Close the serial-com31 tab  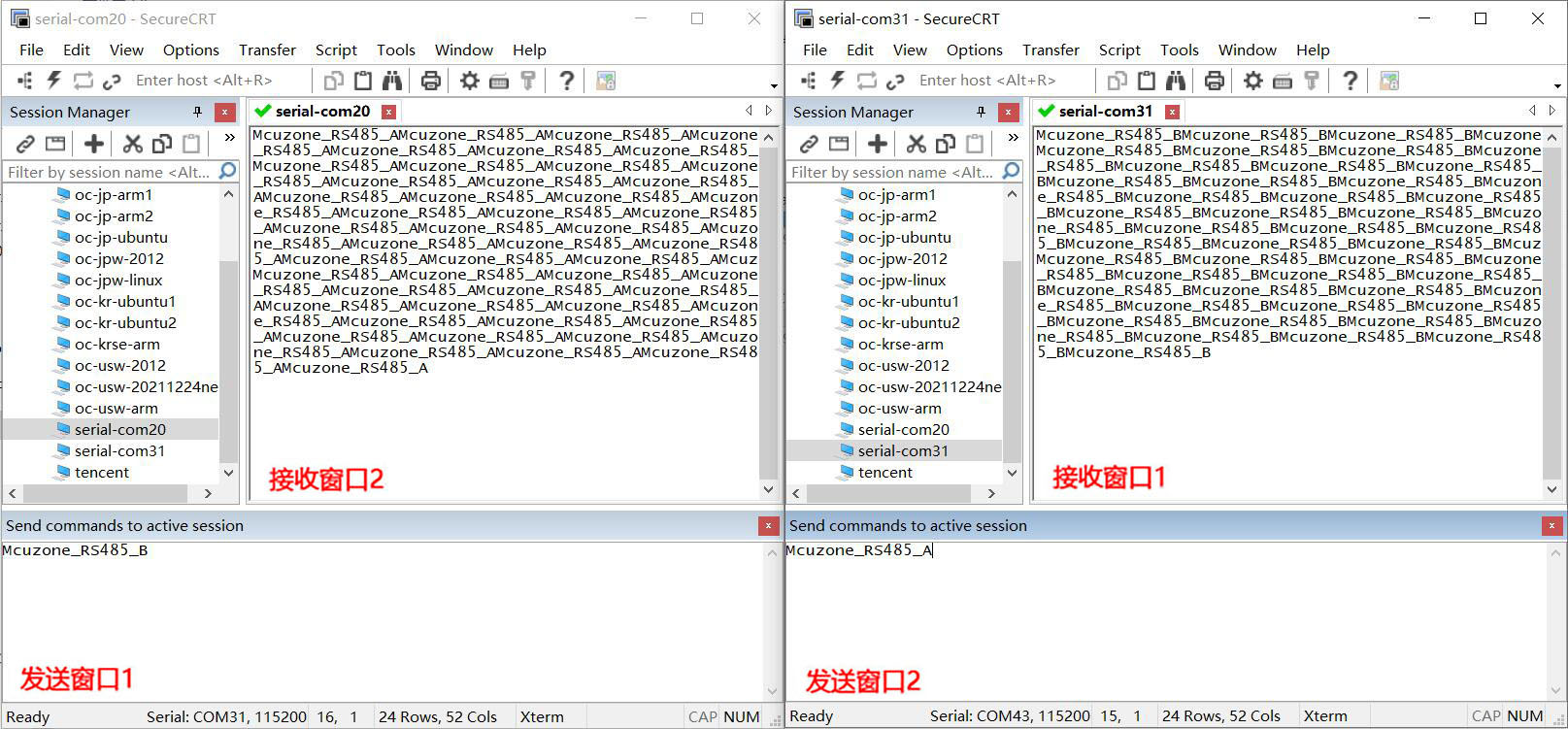coord(1173,112)
